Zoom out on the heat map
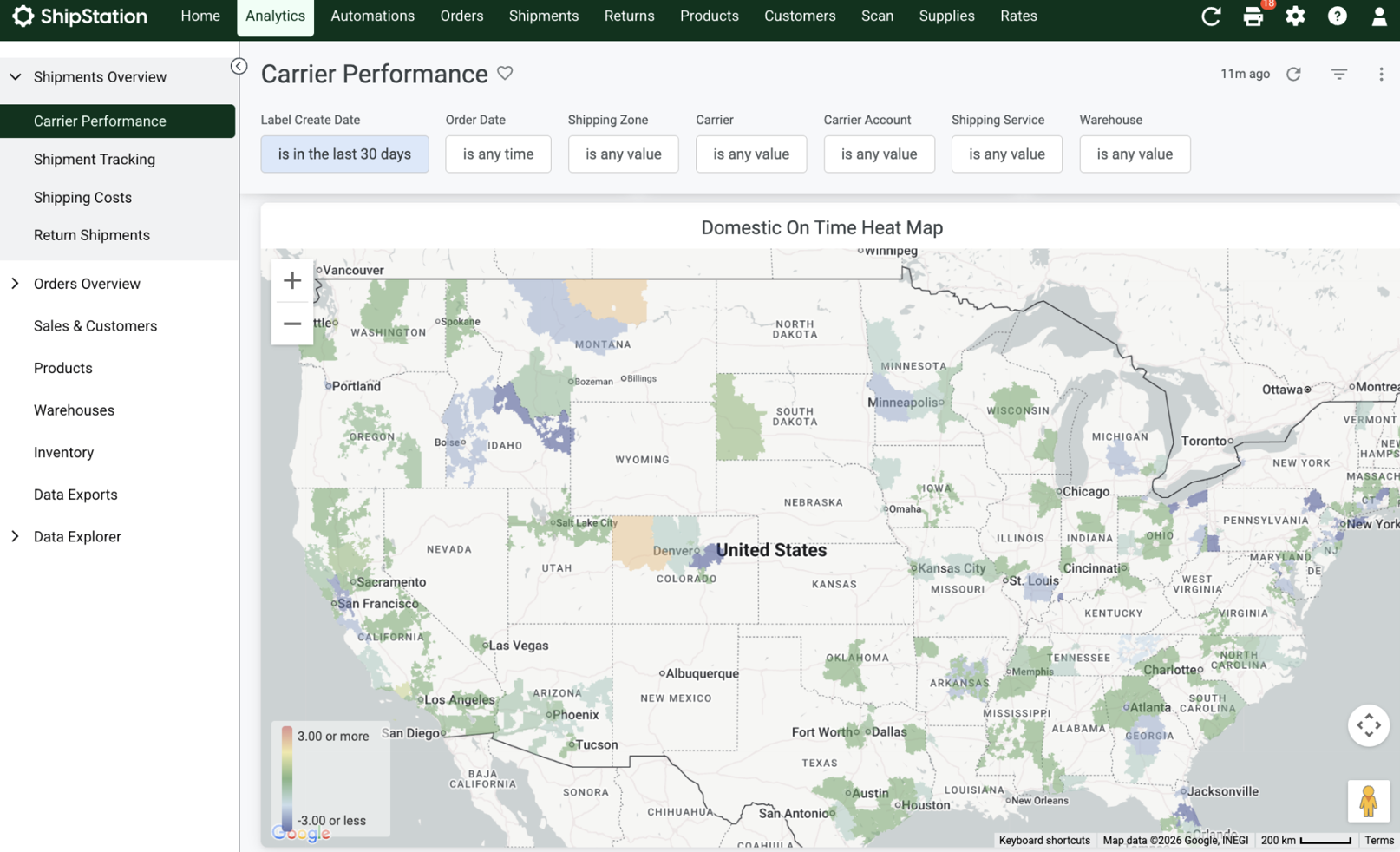Screen dimensions: 1400x852 (x=292, y=324)
